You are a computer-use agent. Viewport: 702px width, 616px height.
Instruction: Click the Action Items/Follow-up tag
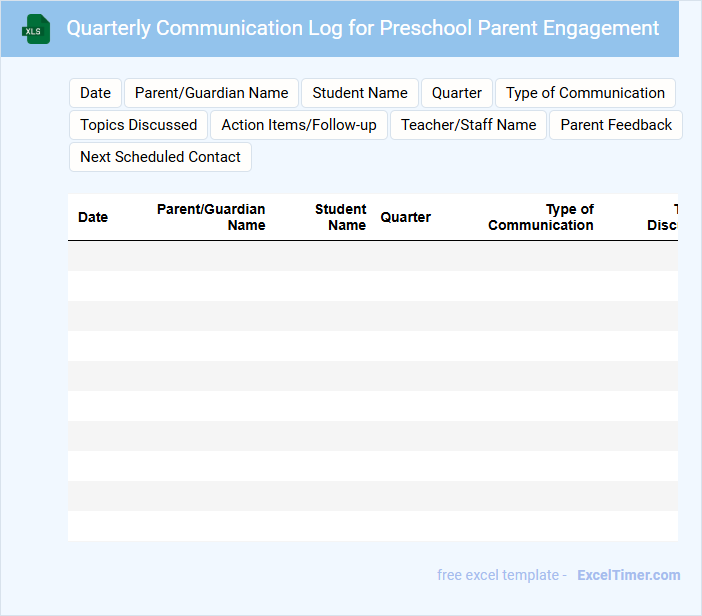pos(299,125)
